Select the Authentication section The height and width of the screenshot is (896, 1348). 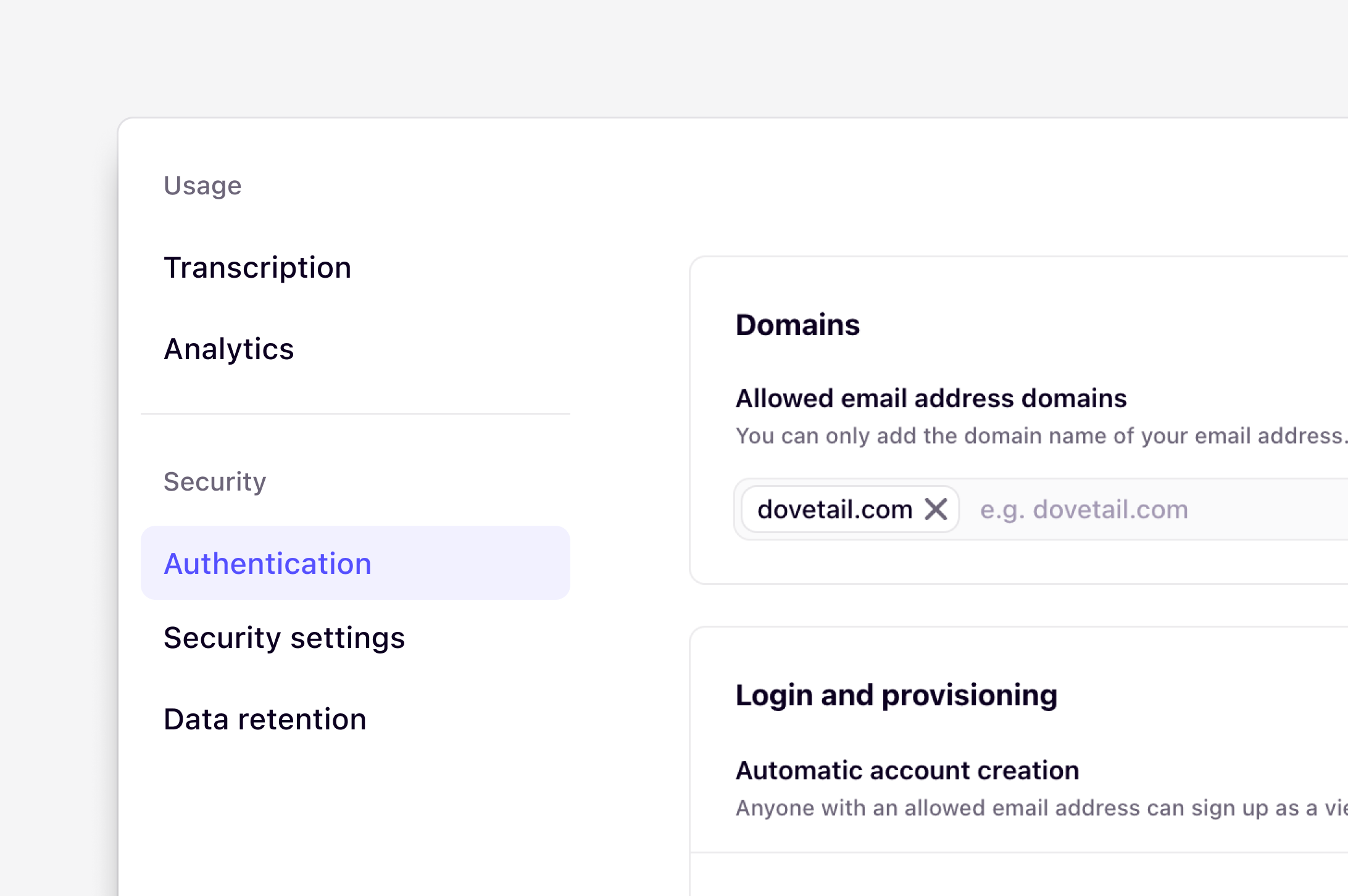tap(268, 563)
